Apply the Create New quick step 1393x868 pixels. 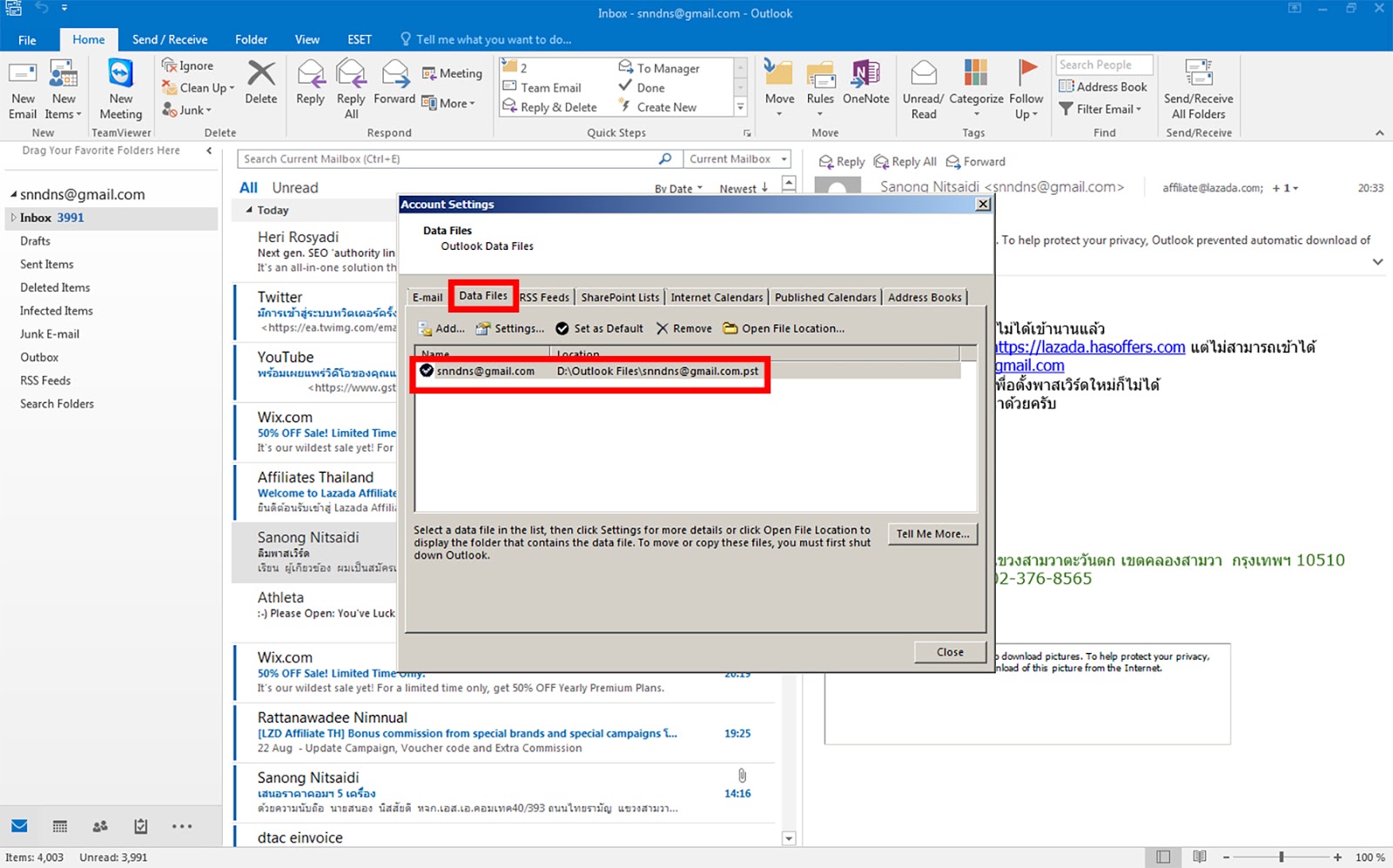(x=658, y=107)
